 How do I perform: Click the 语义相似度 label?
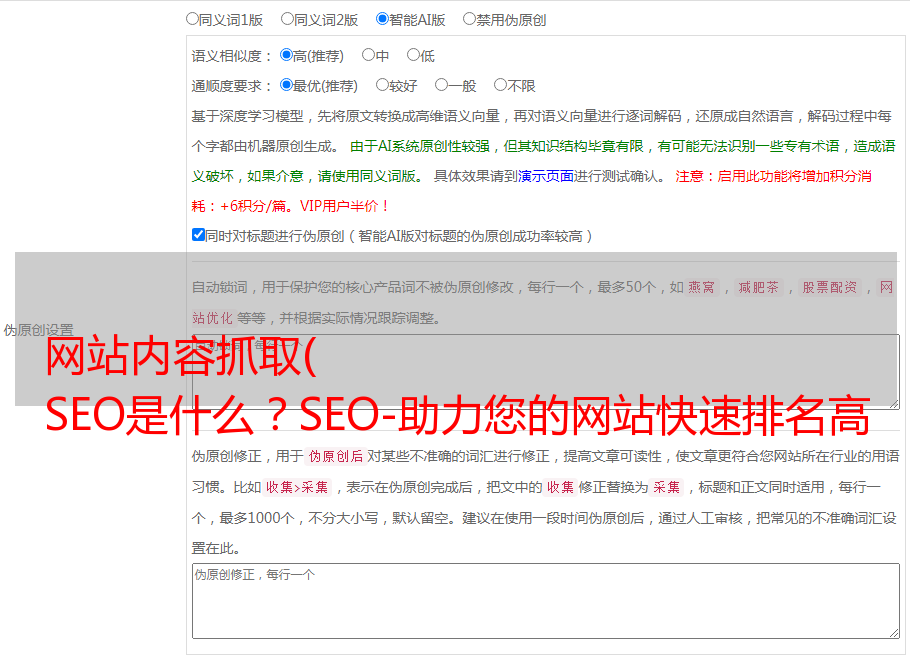[231, 56]
